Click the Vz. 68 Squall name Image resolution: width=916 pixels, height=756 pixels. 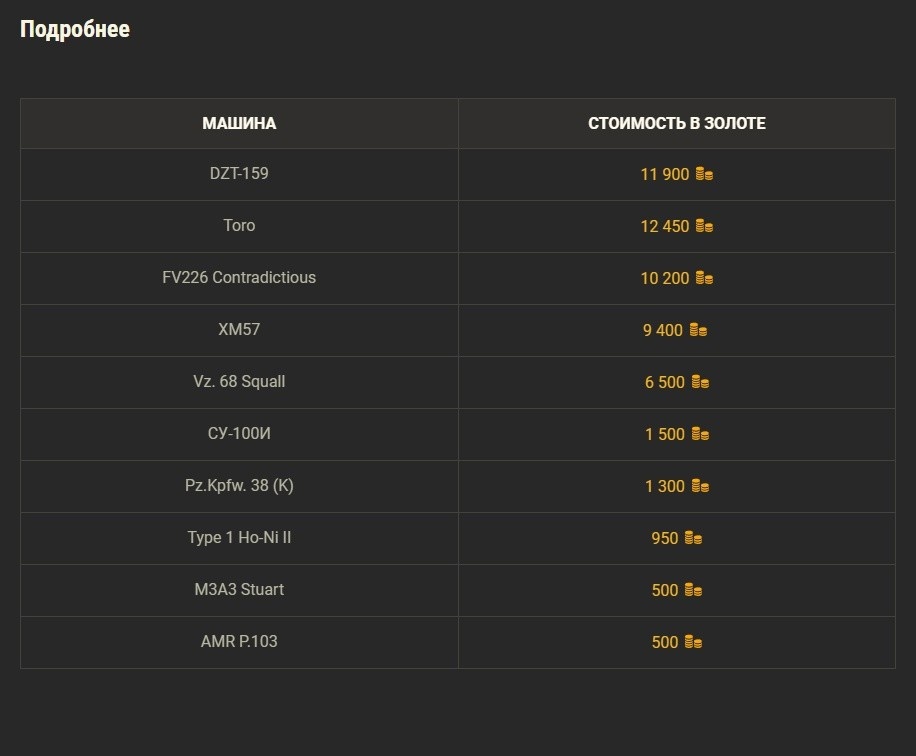239,382
